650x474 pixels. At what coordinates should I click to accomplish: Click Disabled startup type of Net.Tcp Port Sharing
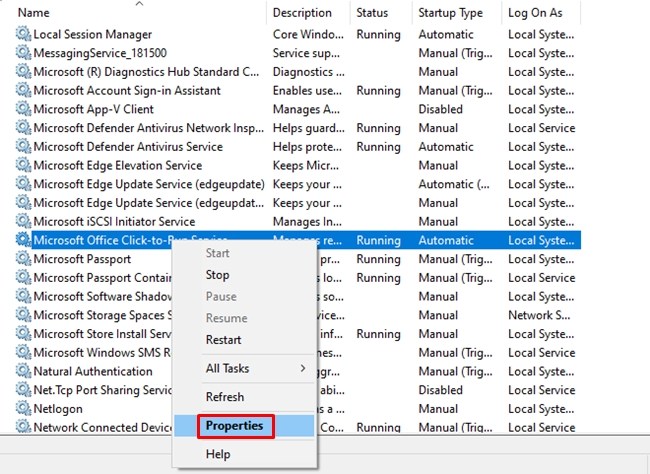pyautogui.click(x=440, y=390)
